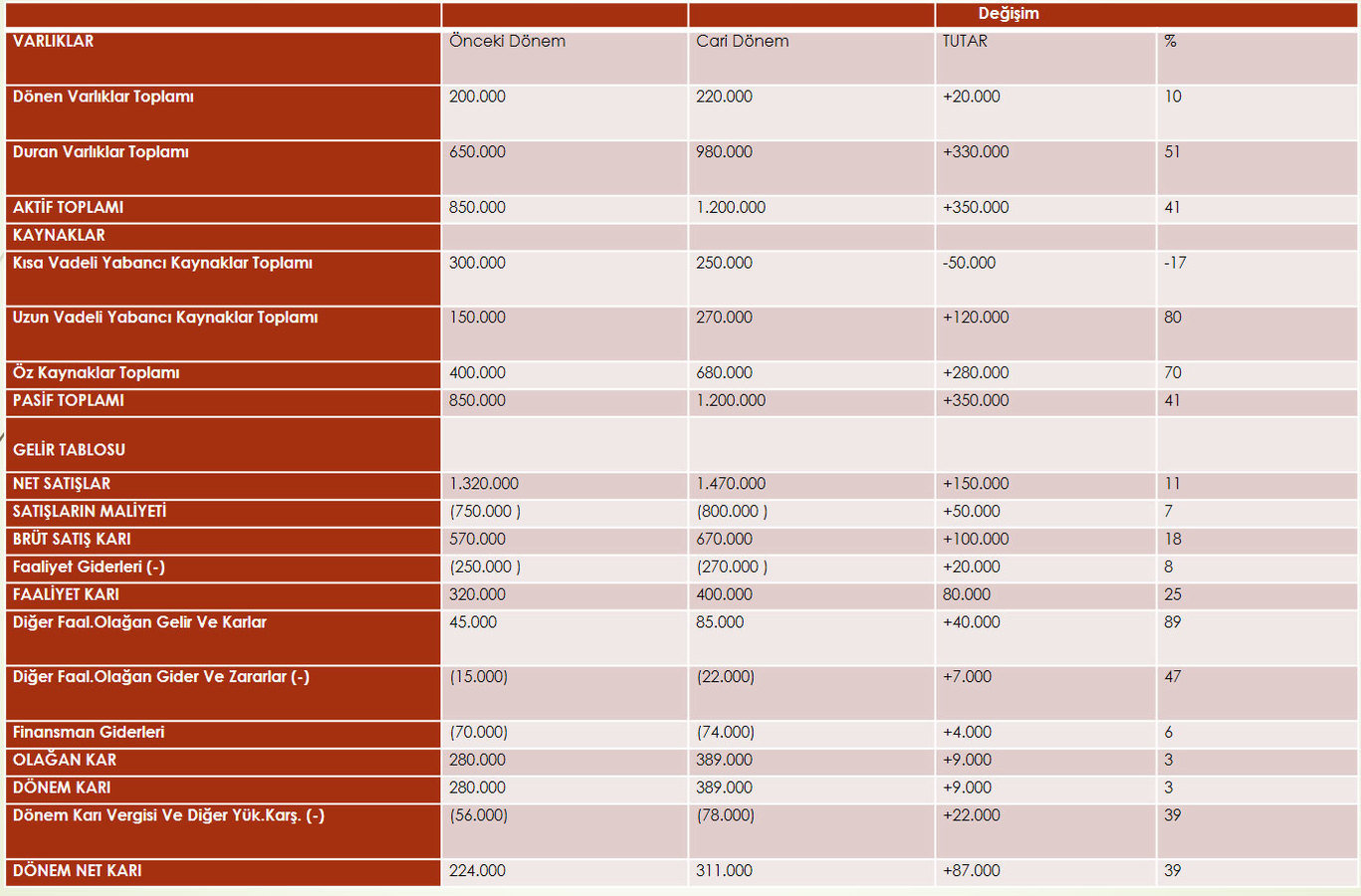This screenshot has width=1361, height=896.
Task: Click 220.000 in Dönen Varlıklar row
Action: pyautogui.click(x=724, y=97)
